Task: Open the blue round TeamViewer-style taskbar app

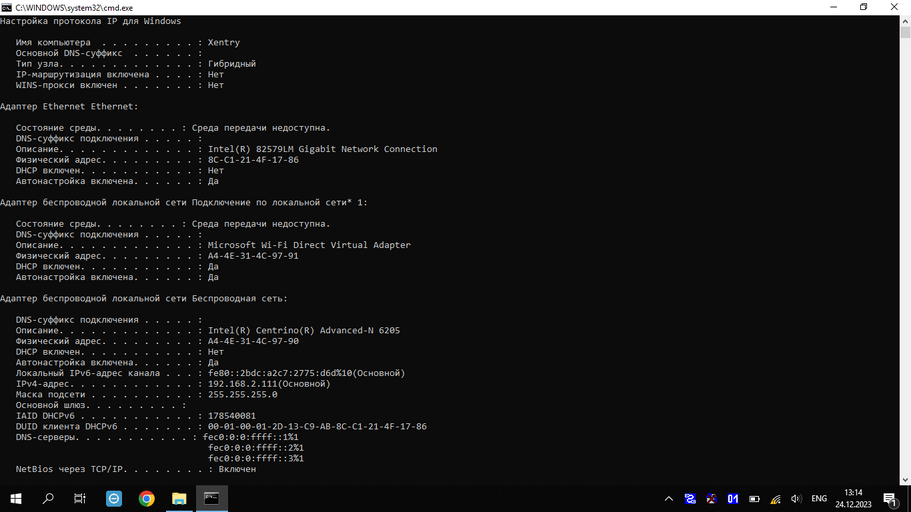Action: point(114,499)
